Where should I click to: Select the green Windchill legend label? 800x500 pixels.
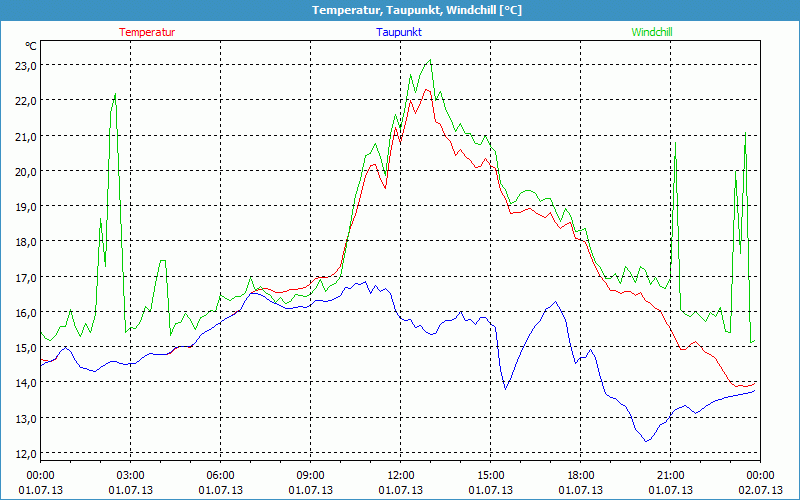coord(652,32)
